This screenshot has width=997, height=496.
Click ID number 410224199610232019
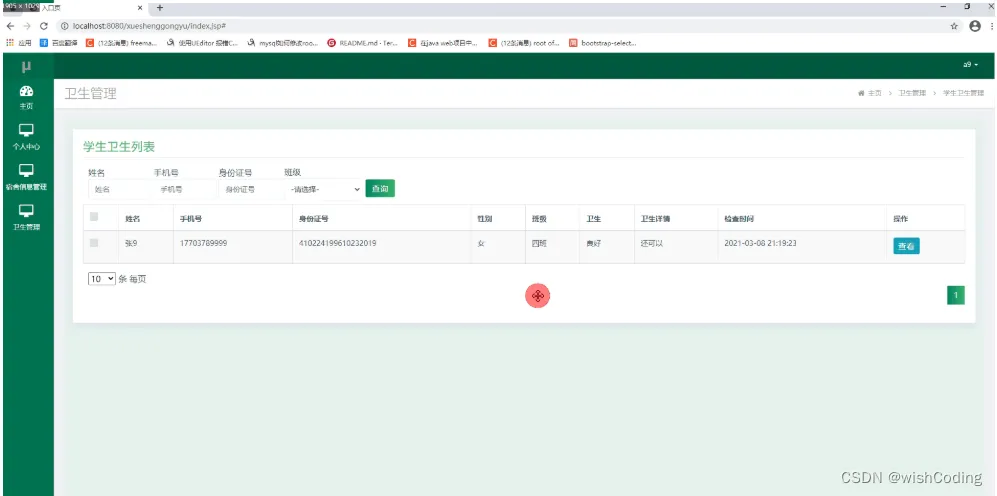tap(337, 243)
